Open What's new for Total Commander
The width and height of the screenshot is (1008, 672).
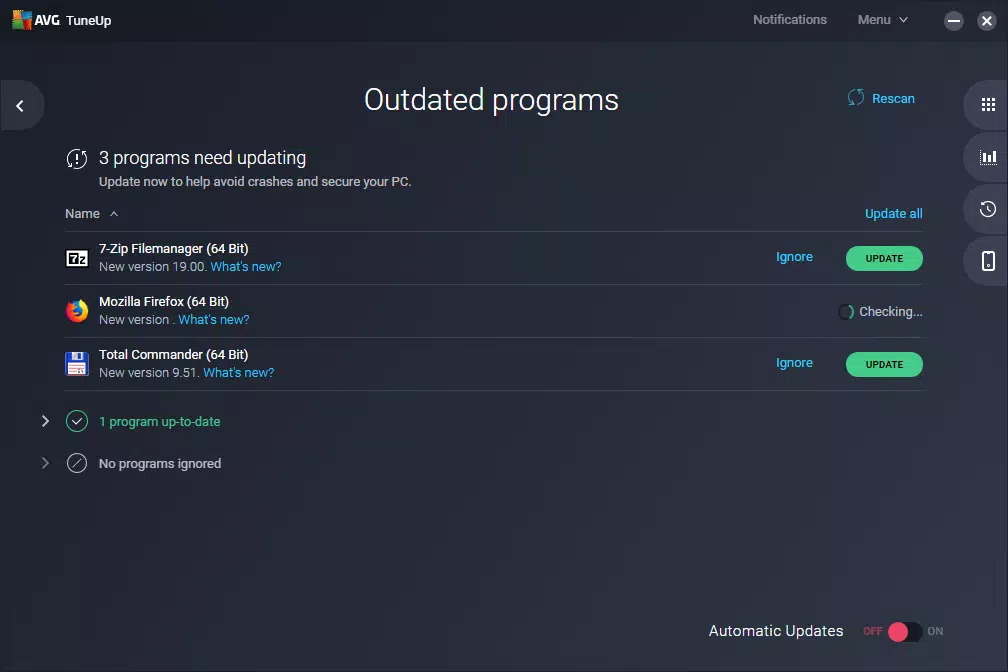click(238, 373)
